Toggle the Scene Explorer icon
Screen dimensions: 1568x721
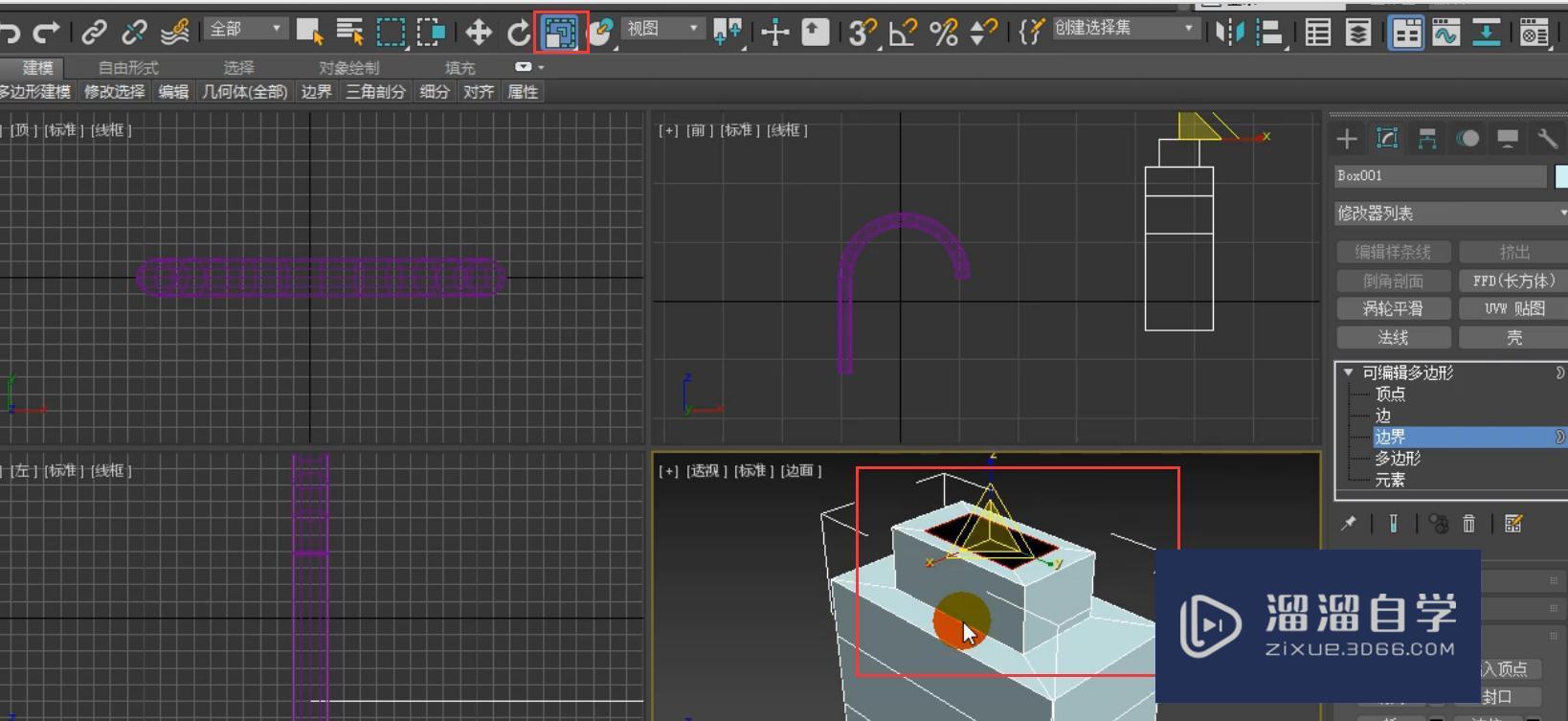(x=1318, y=34)
